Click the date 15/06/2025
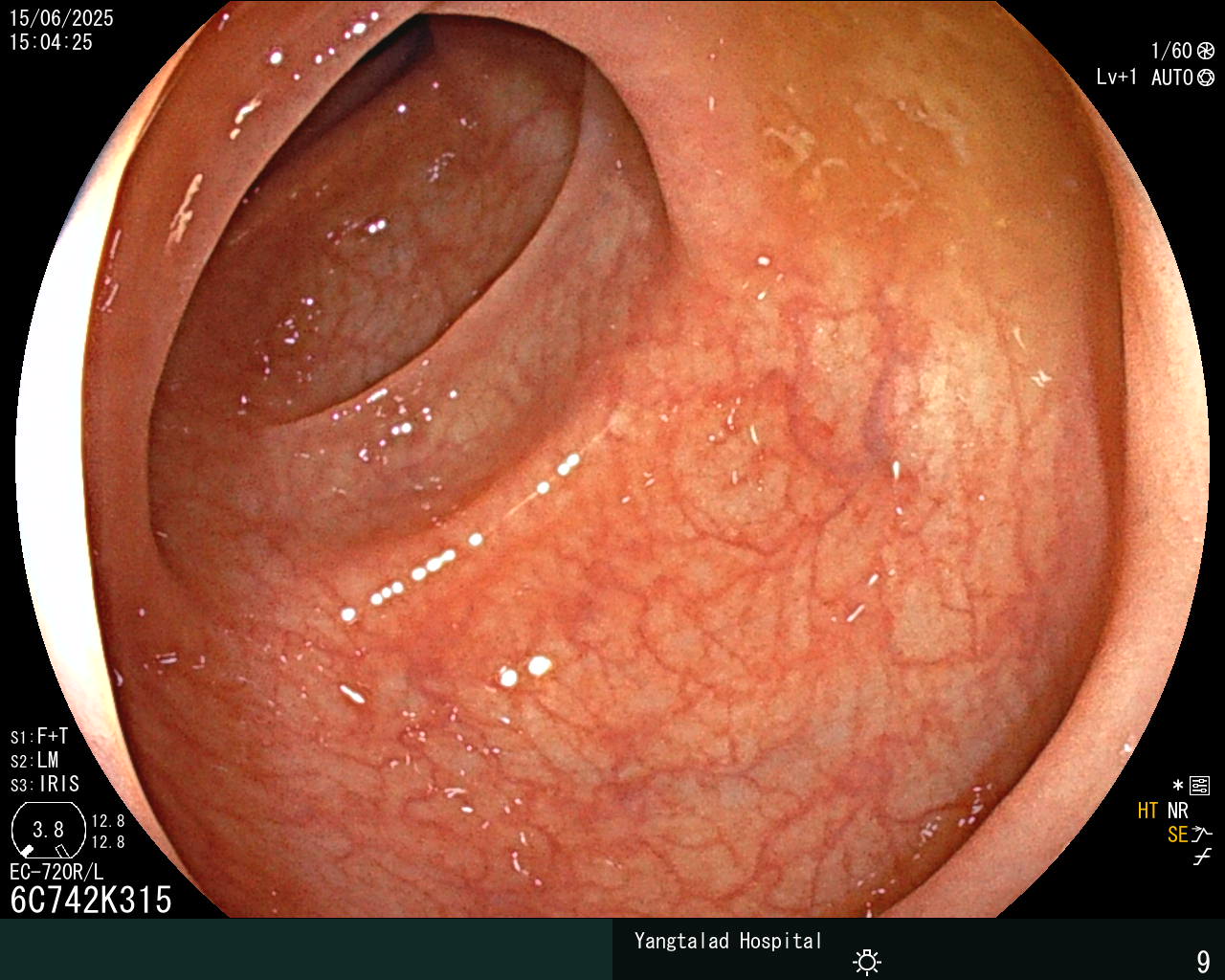This screenshot has width=1225, height=980. coord(61,18)
